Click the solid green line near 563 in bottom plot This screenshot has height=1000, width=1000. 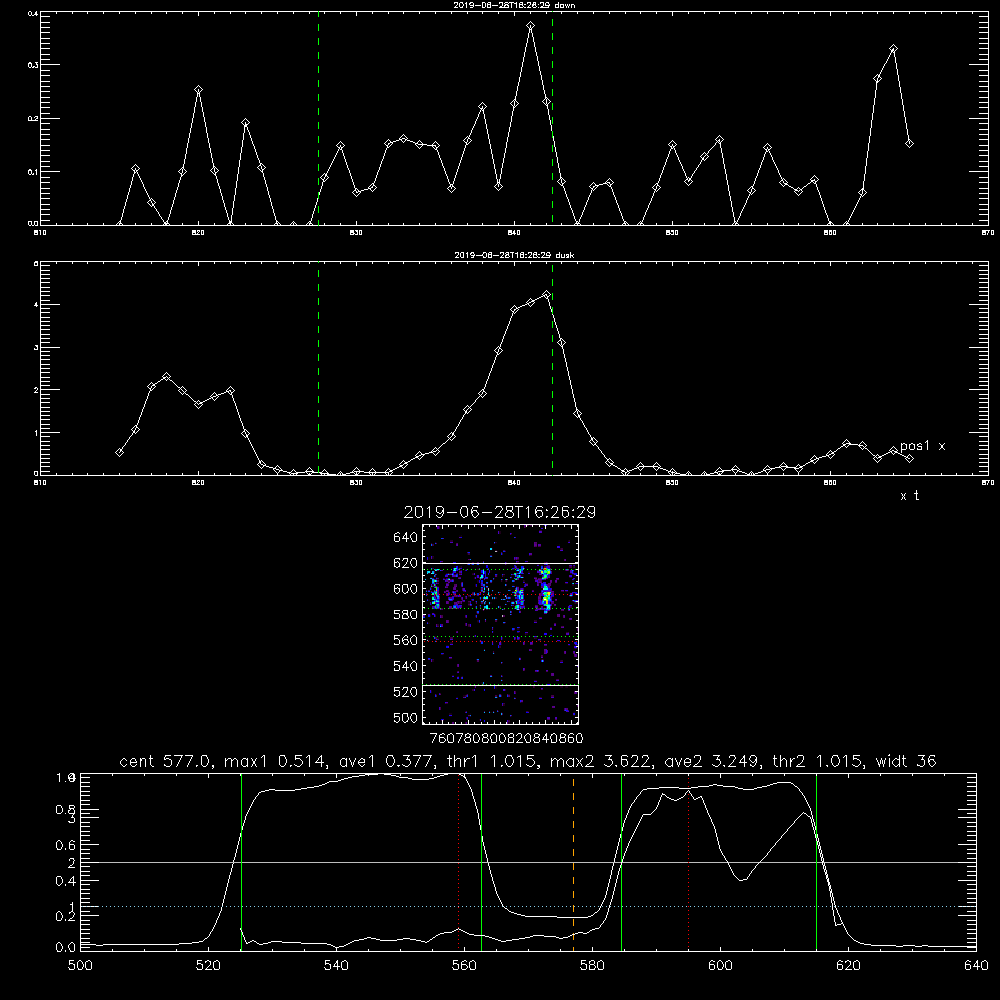(x=482, y=862)
